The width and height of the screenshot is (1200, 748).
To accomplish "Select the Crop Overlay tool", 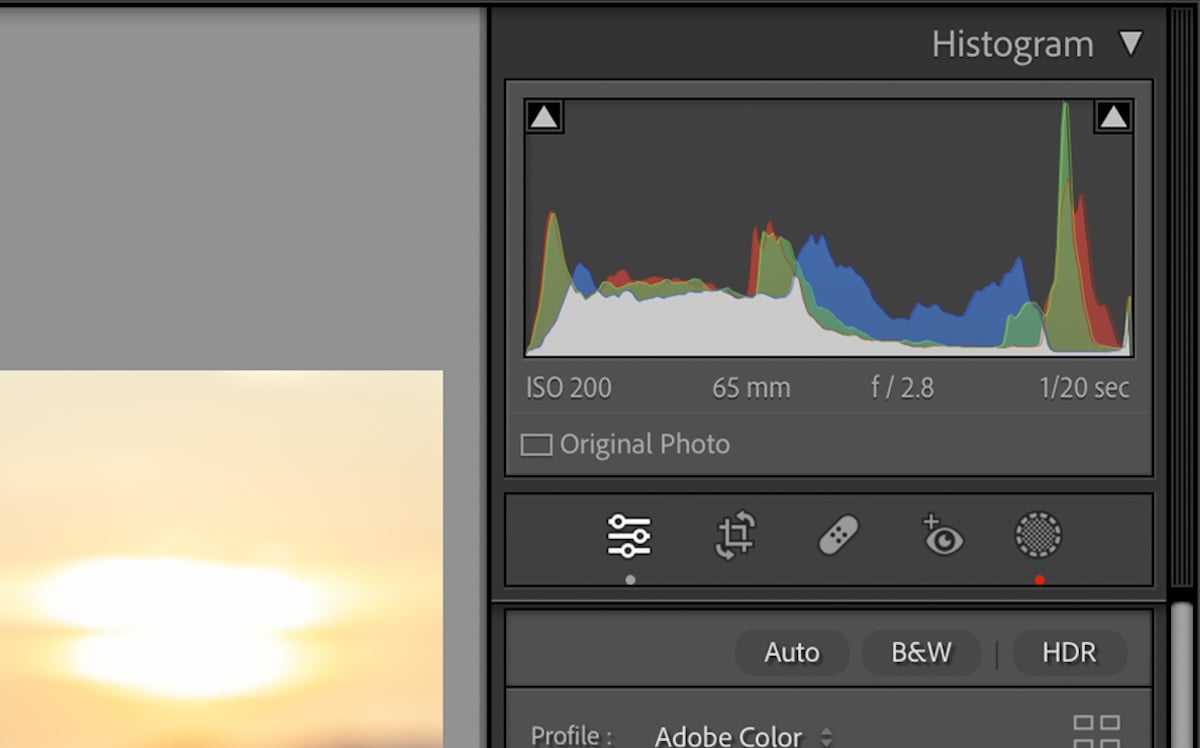I will coord(735,537).
